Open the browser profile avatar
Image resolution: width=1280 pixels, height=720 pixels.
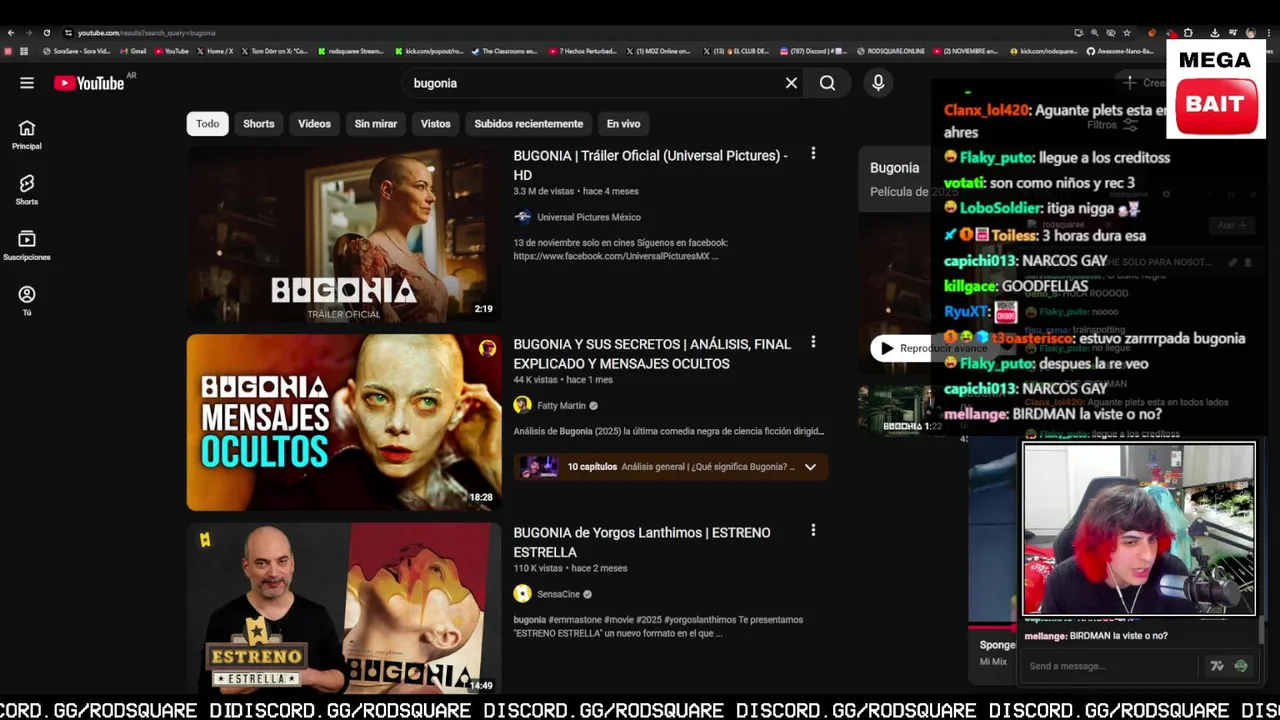1250,33
